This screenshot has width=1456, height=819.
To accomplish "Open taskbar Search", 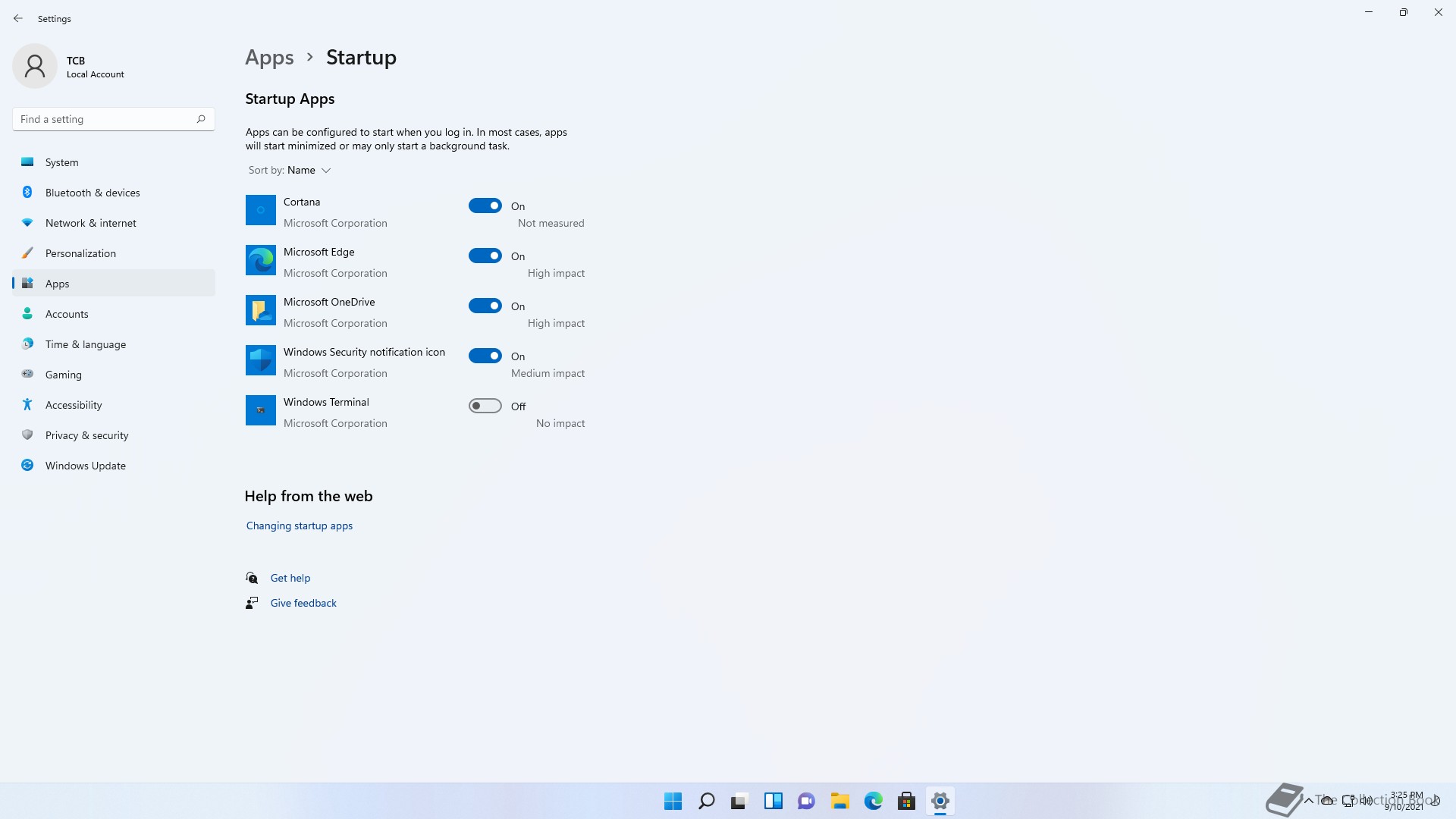I will click(706, 802).
